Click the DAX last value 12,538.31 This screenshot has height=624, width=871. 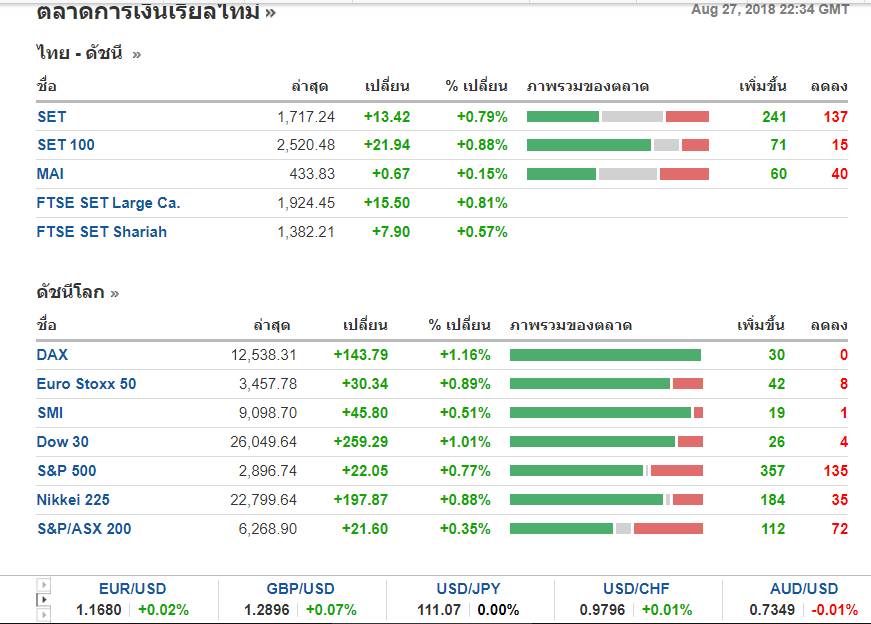[264, 355]
